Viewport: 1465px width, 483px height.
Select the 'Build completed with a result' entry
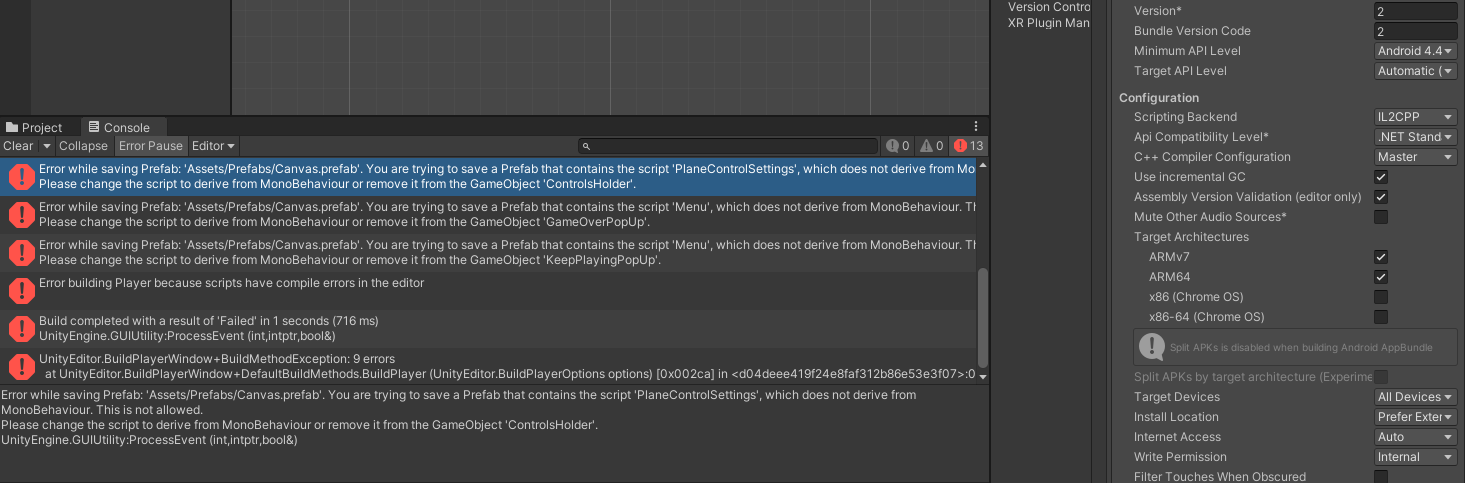pos(488,328)
